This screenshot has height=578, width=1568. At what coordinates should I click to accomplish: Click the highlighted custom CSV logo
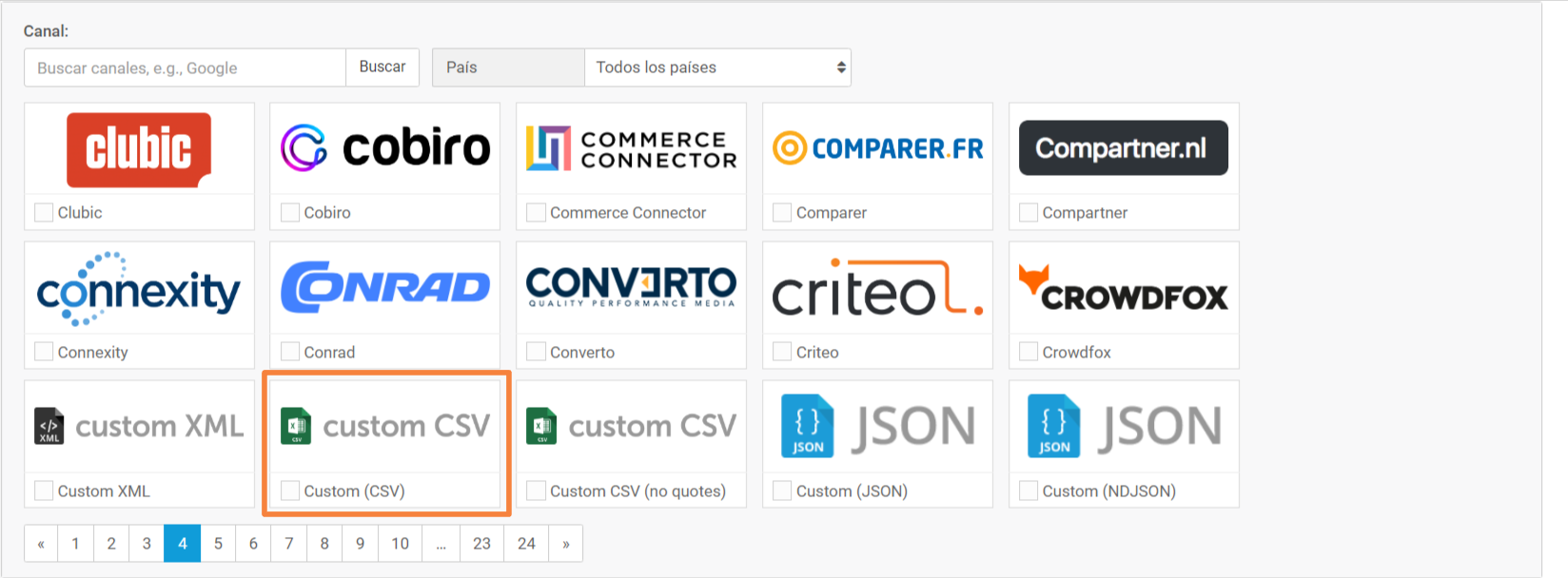[385, 427]
